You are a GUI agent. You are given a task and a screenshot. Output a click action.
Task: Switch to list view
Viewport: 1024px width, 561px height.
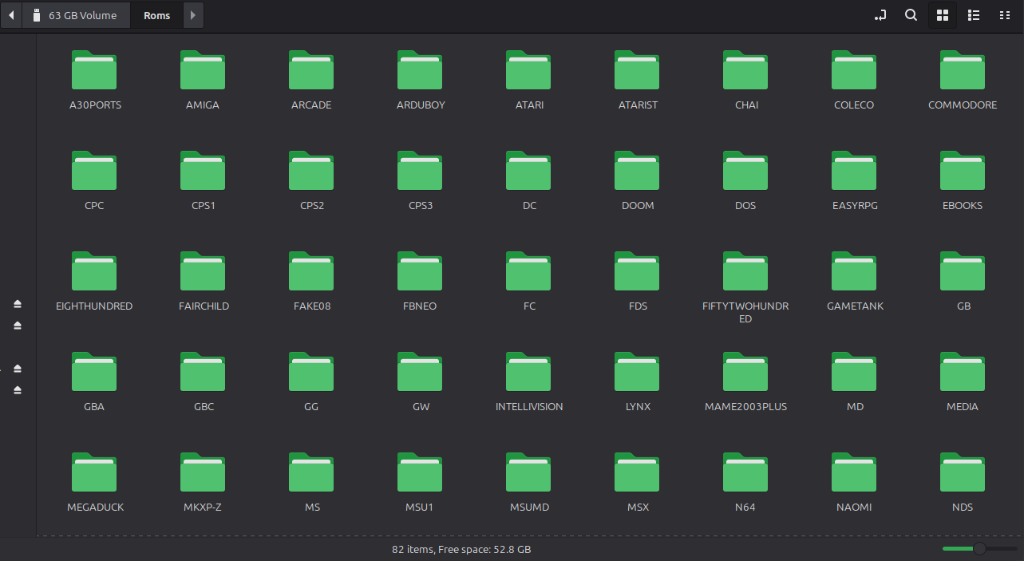(974, 15)
